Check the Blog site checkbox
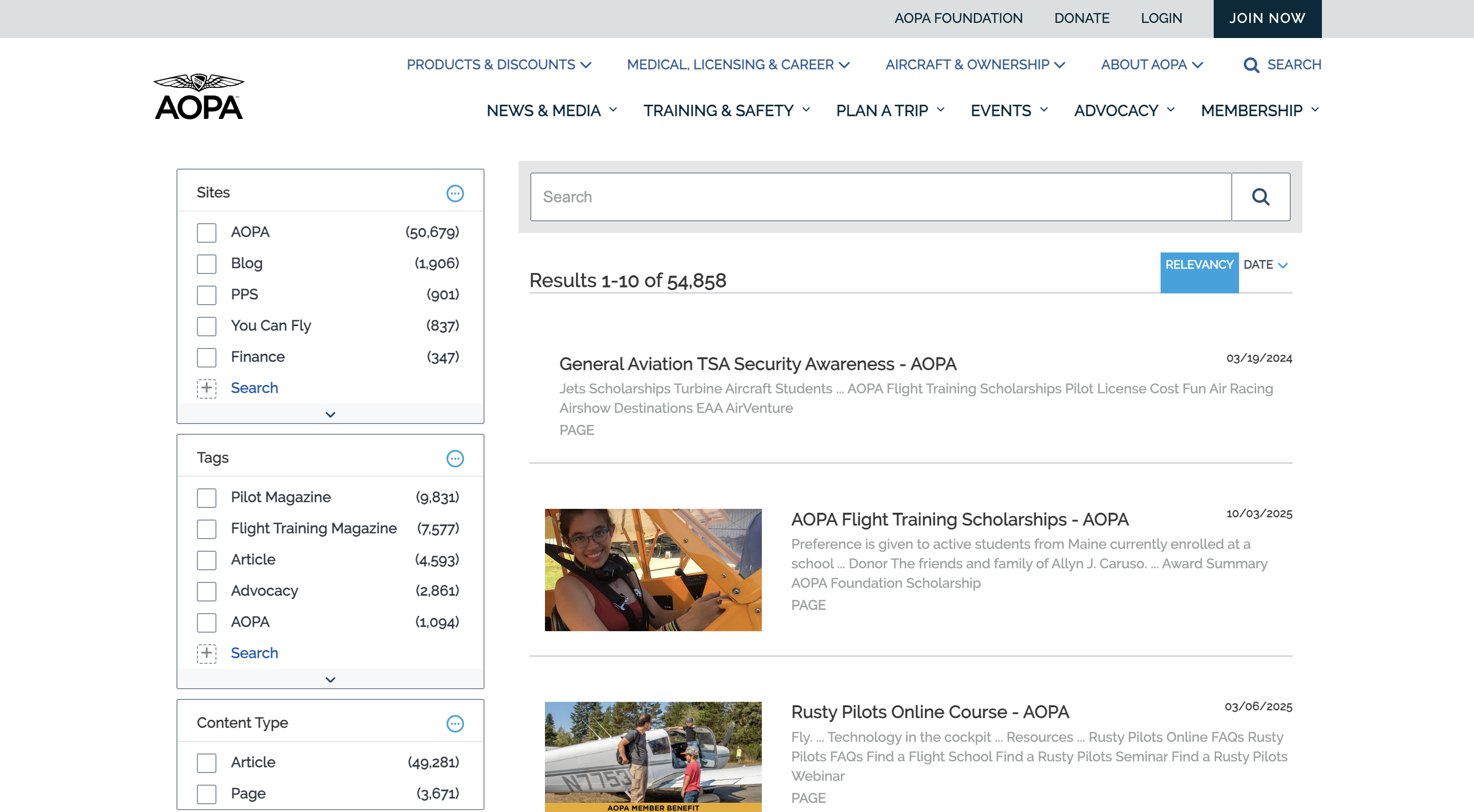 (207, 264)
